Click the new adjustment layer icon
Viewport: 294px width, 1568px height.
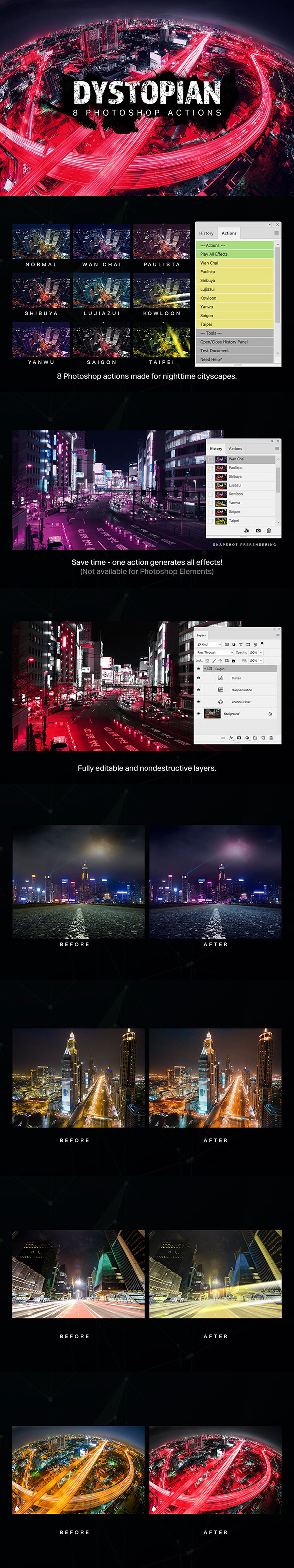[247, 738]
